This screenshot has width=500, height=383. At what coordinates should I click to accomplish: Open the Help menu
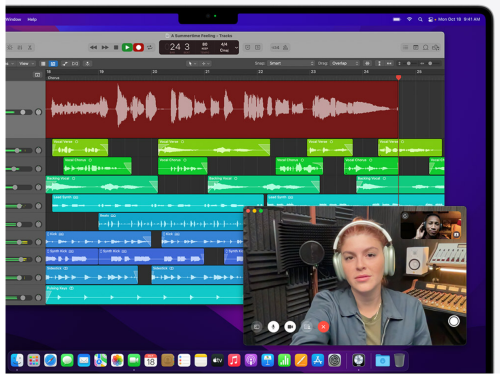click(x=32, y=19)
